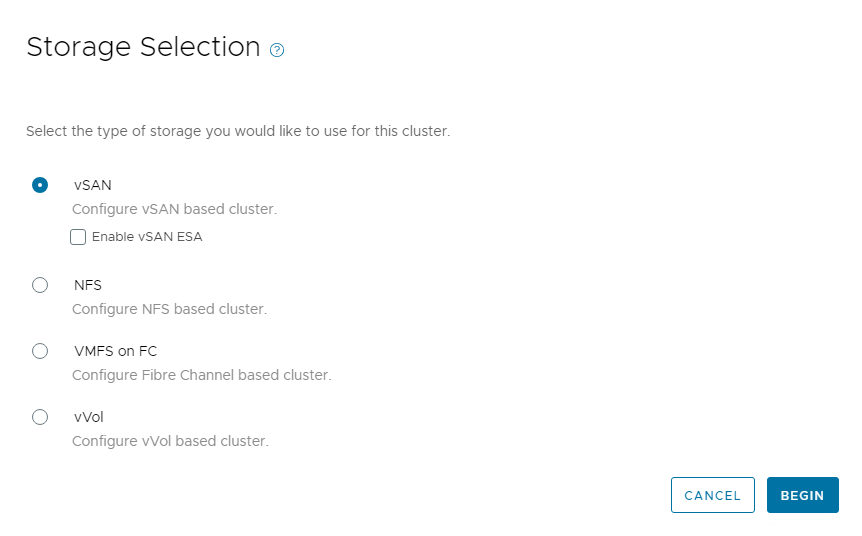Image resolution: width=862 pixels, height=536 pixels.
Task: Tick the Enable vSAN ESA checkbox
Action: (x=78, y=237)
